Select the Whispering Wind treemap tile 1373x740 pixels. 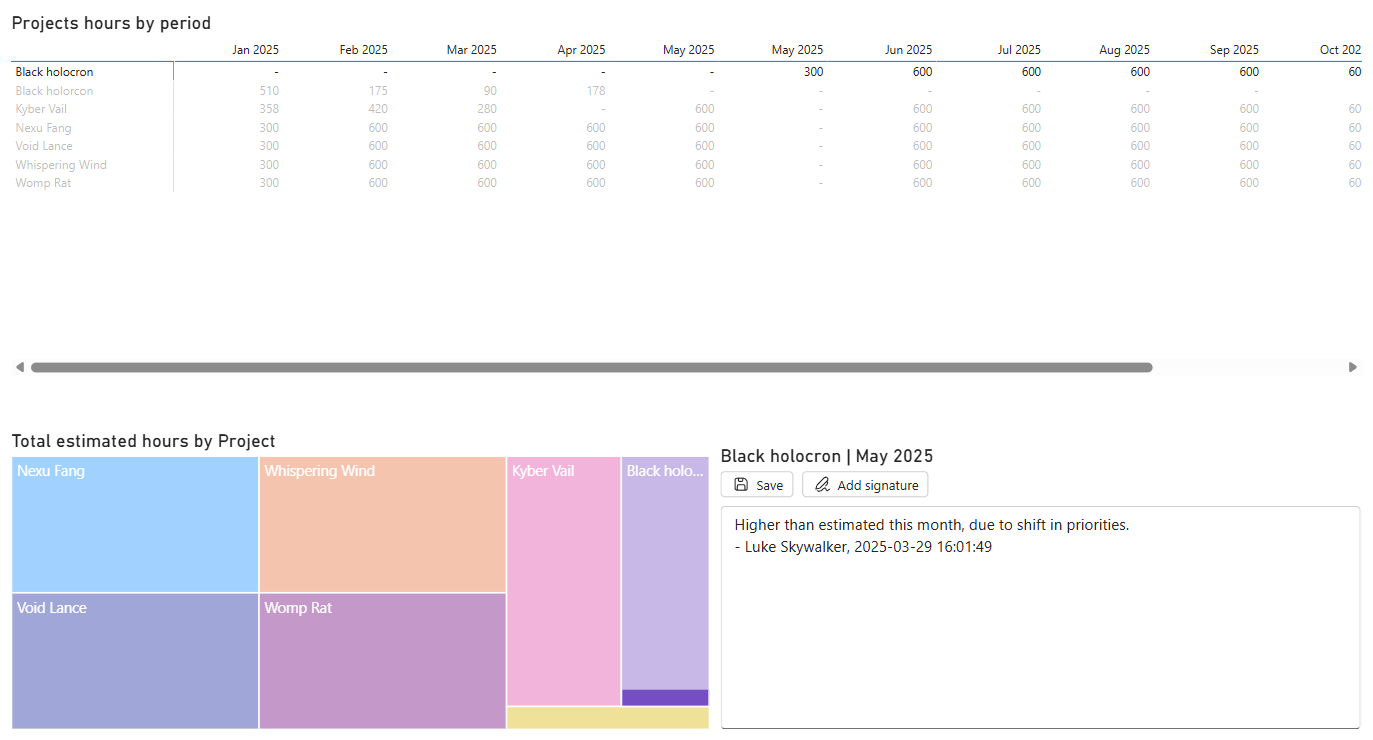point(382,525)
